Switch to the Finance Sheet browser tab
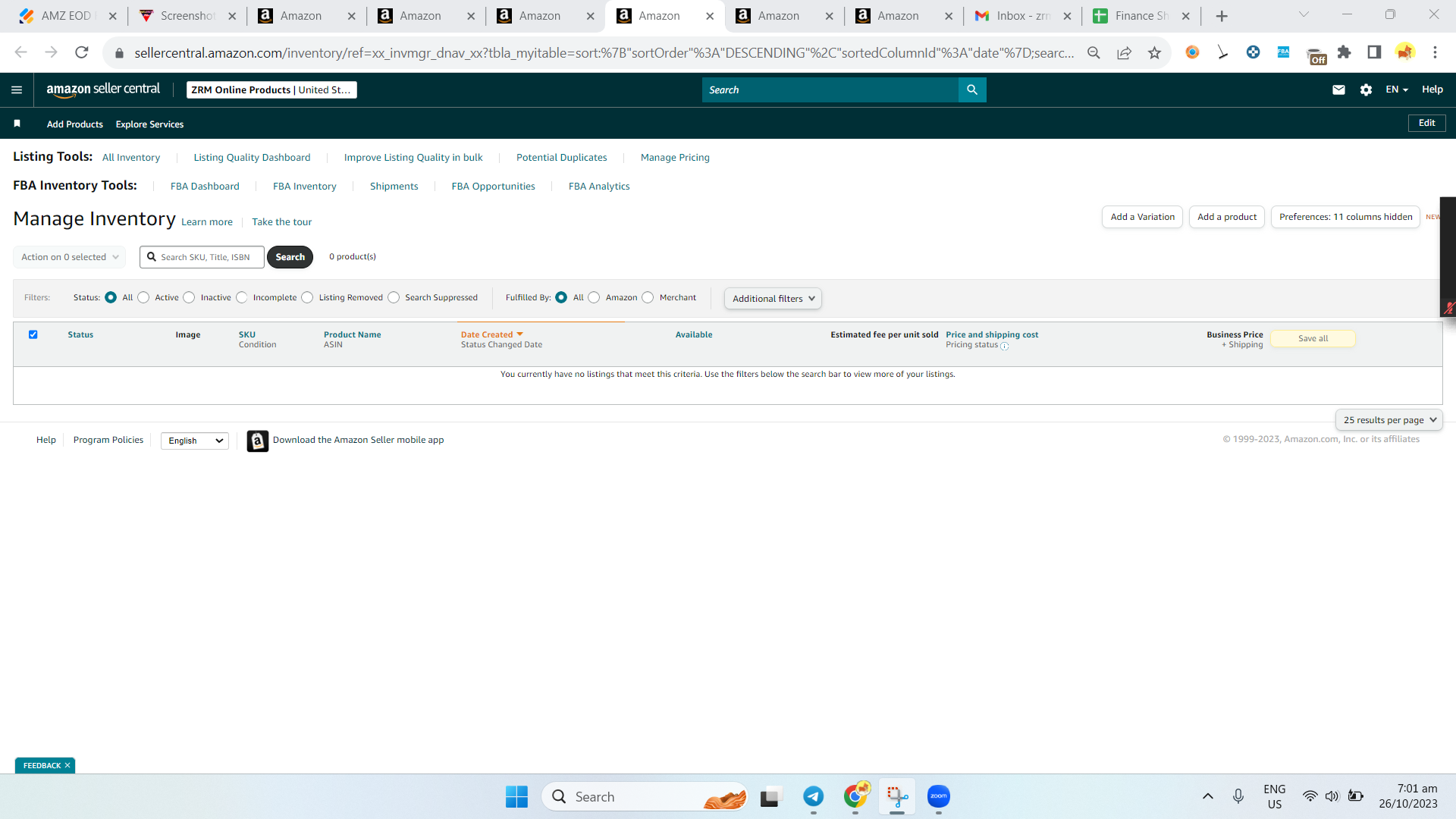 pos(1143,16)
